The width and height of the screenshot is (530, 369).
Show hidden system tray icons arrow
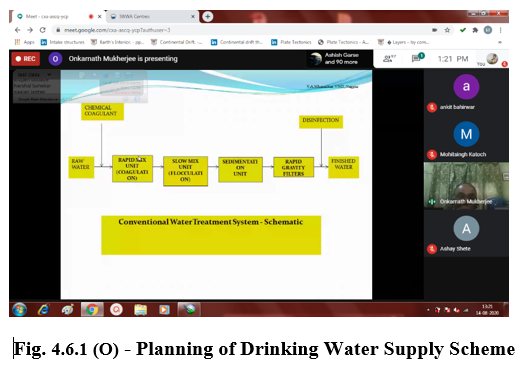(x=428, y=310)
